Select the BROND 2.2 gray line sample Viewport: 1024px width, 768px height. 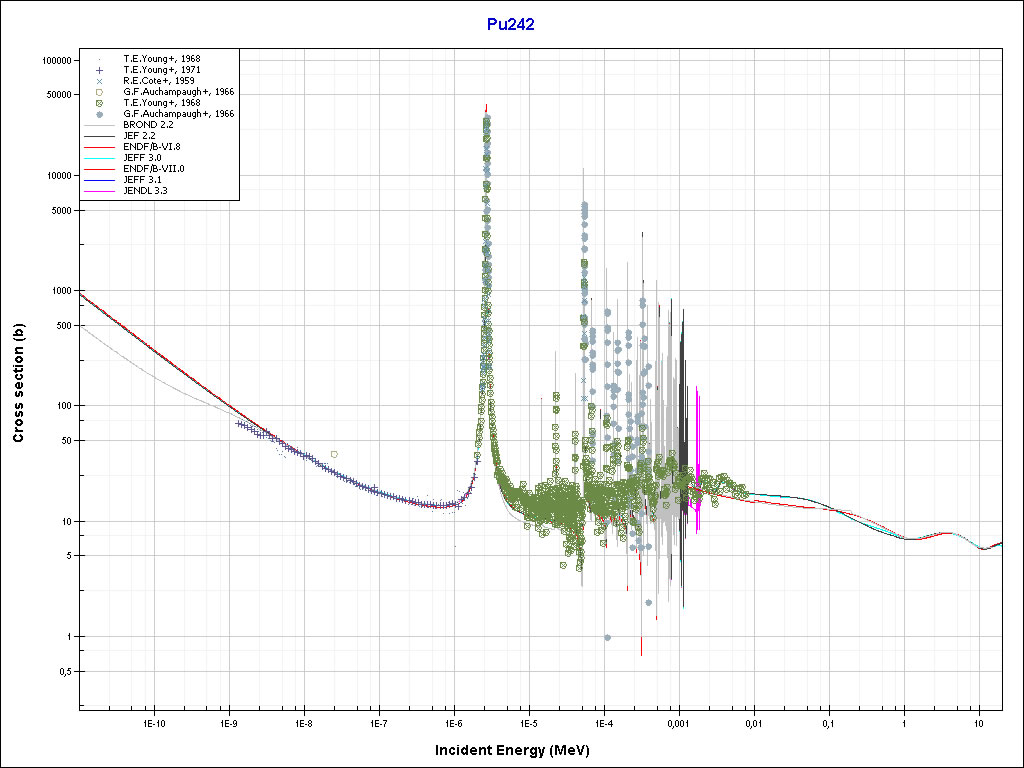pos(100,125)
